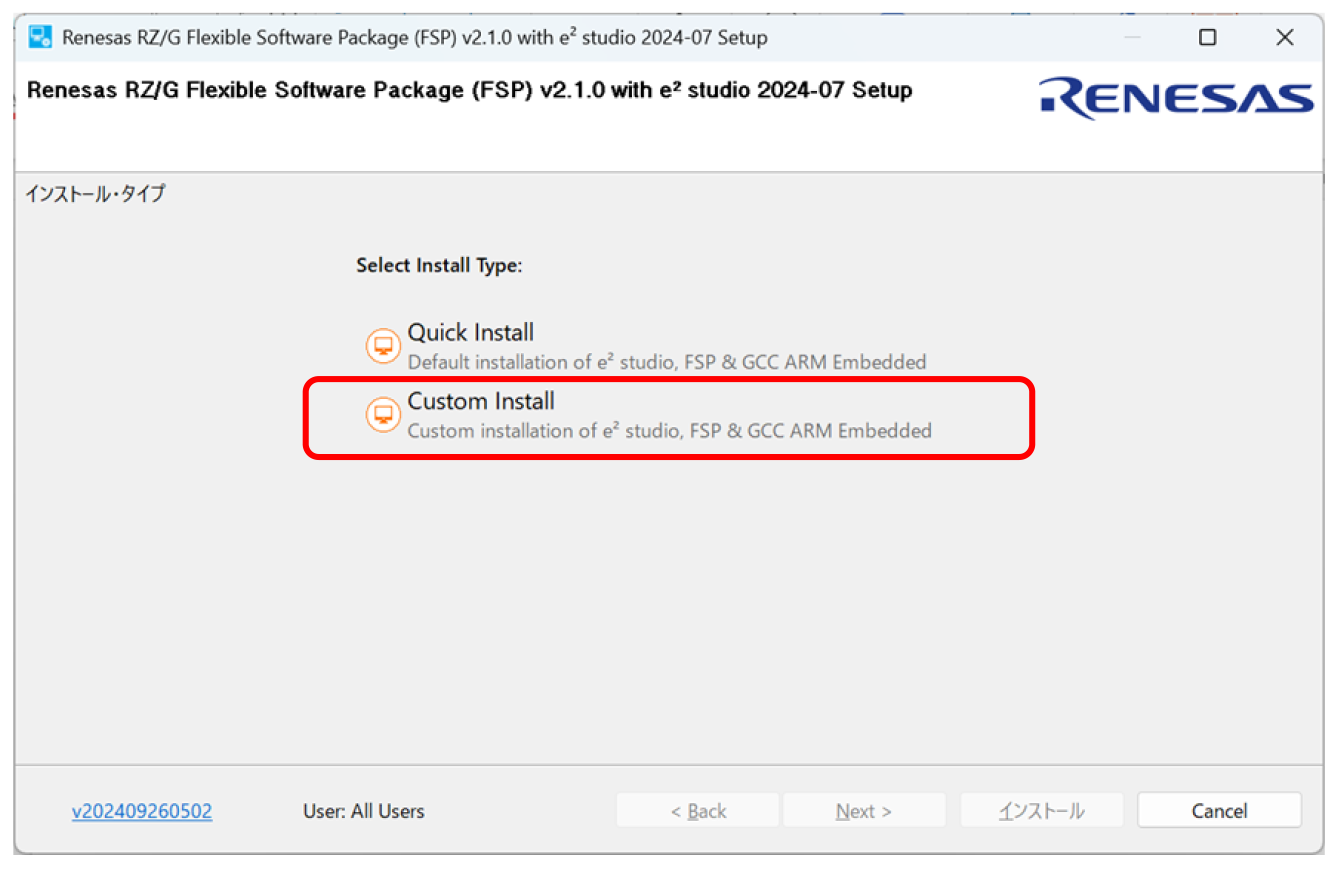The image size is (1338, 873).
Task: Click the 'Default installation of e² studio' description
Action: tap(667, 362)
